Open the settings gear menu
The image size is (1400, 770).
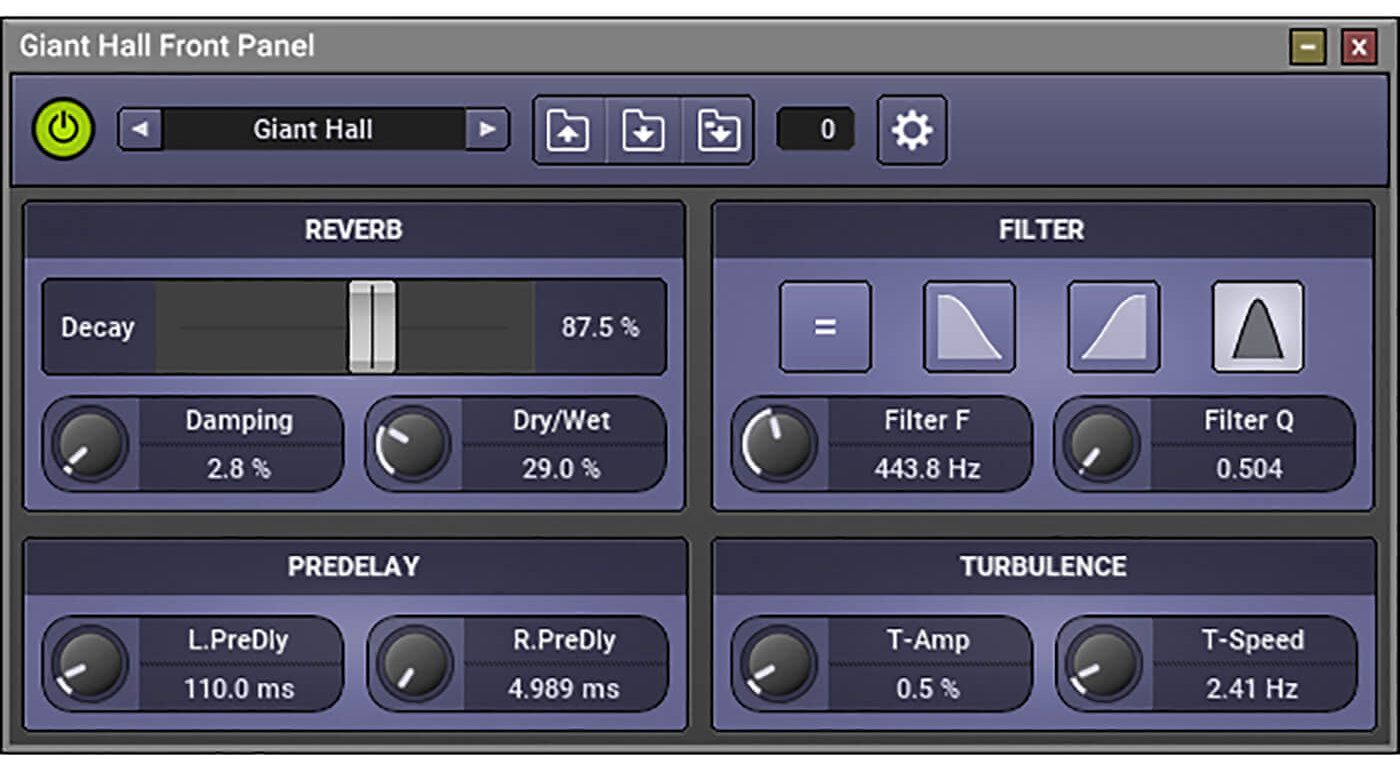911,130
